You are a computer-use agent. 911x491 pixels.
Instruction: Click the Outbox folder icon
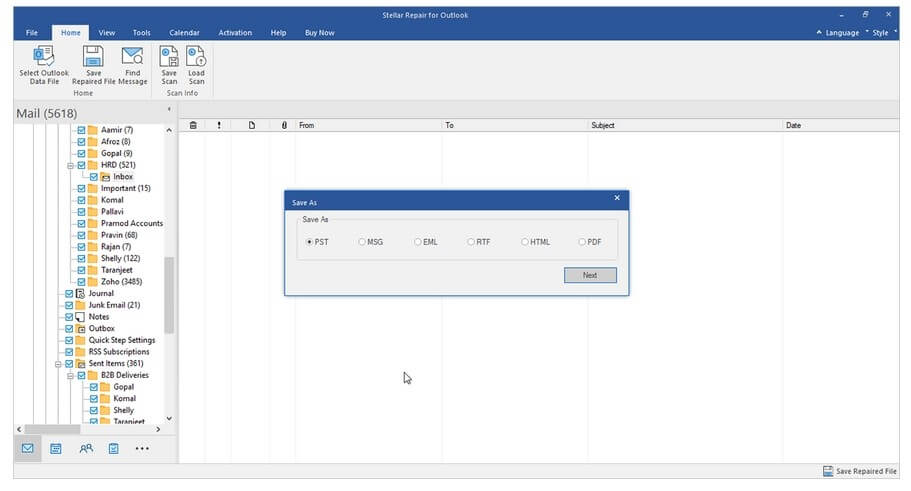pyautogui.click(x=80, y=328)
